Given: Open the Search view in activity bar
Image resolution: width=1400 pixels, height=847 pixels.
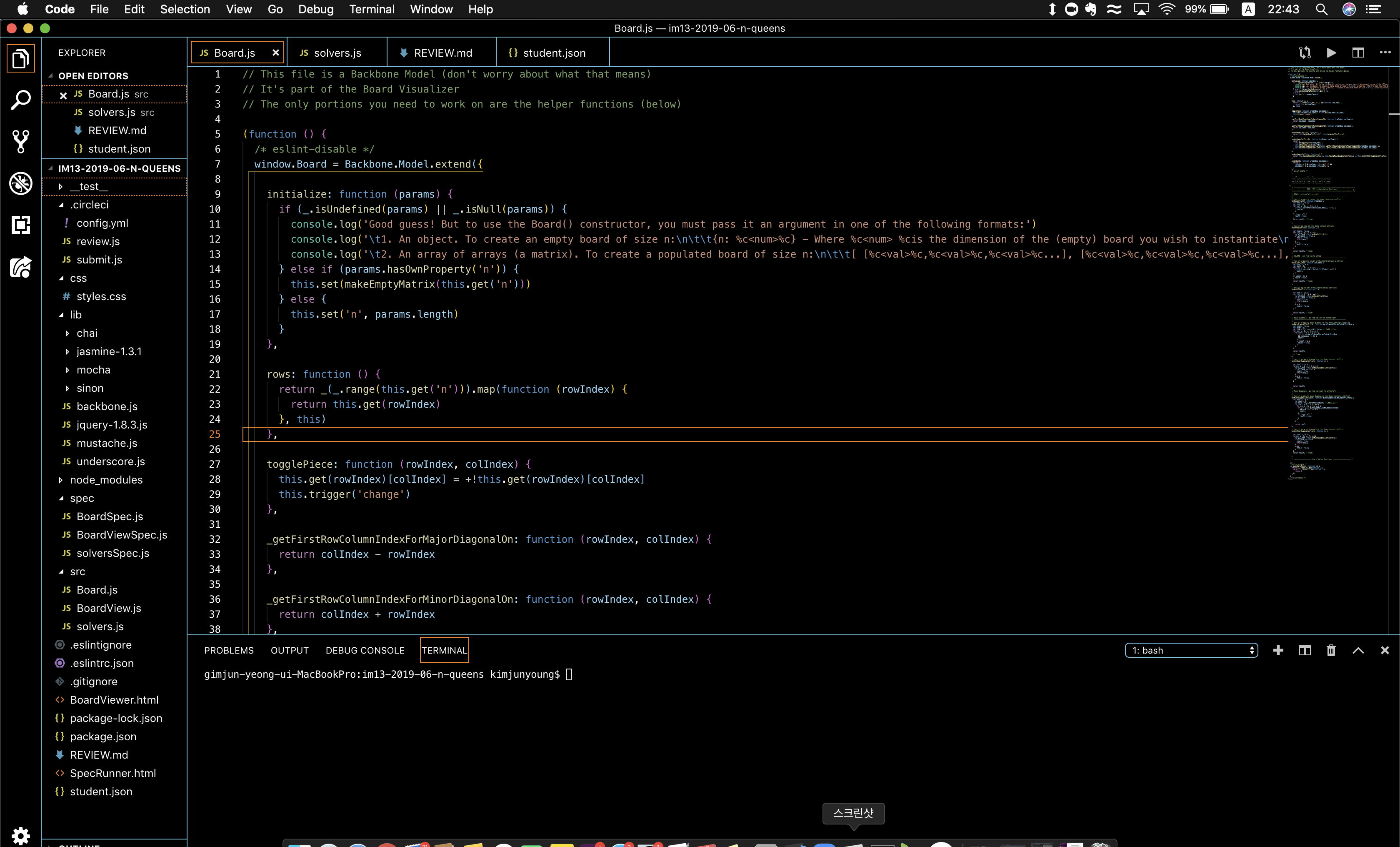Looking at the screenshot, I should tap(21, 100).
